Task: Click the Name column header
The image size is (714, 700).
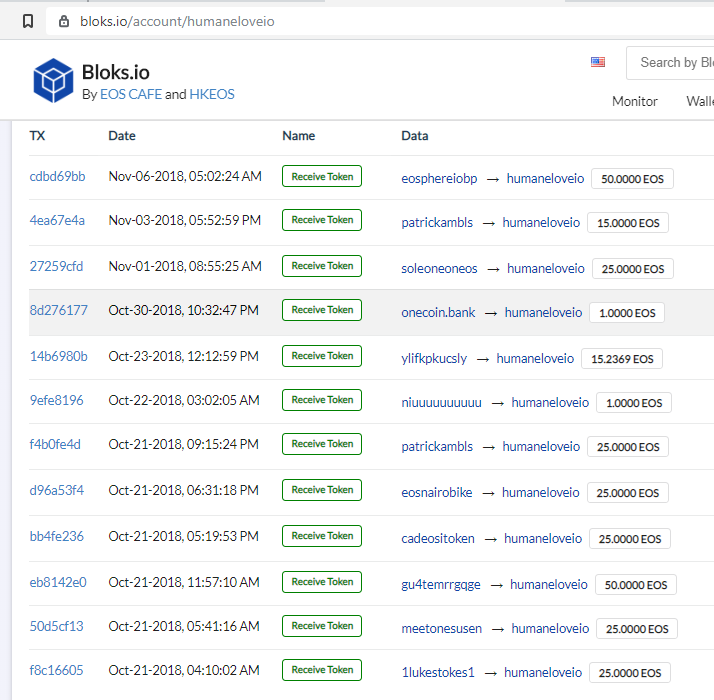Action: pos(298,136)
